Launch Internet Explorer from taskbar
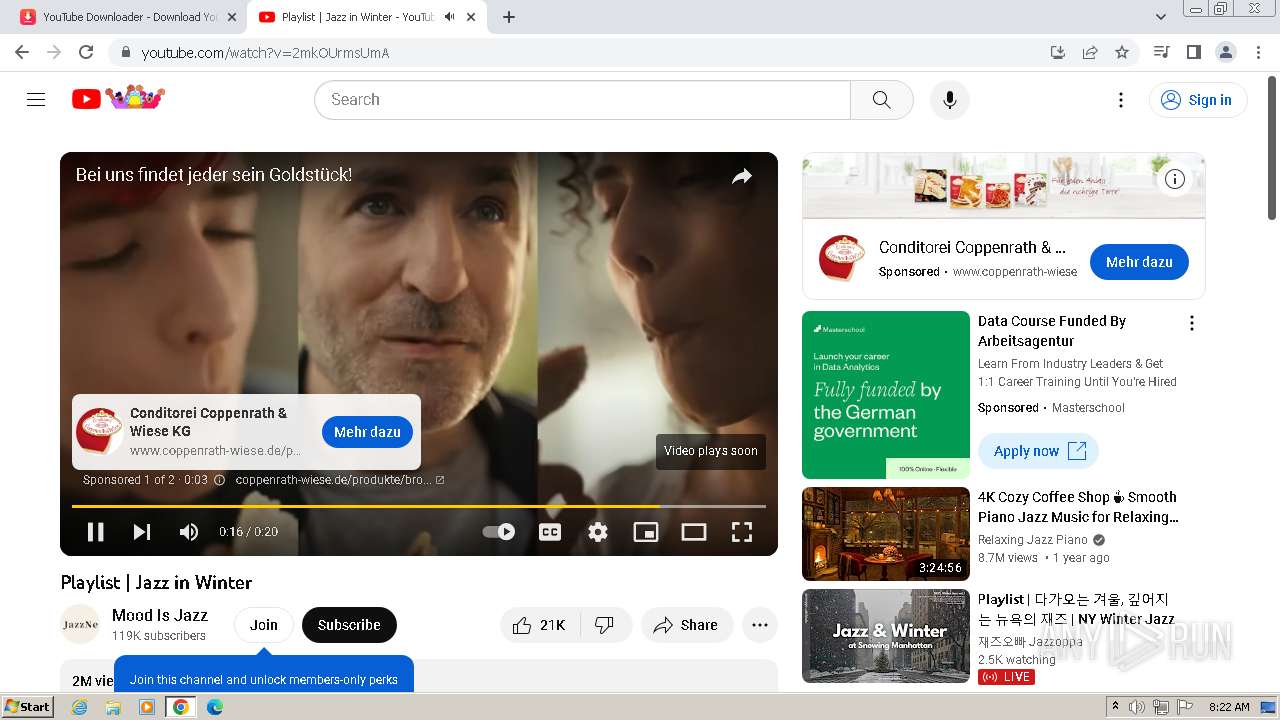 [80, 707]
